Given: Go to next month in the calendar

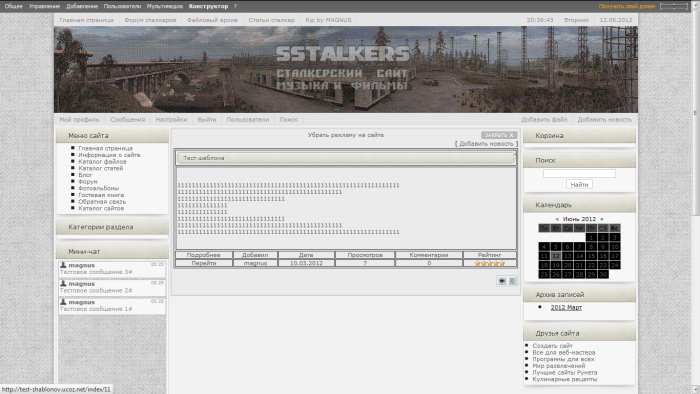Looking at the screenshot, I should click(602, 219).
